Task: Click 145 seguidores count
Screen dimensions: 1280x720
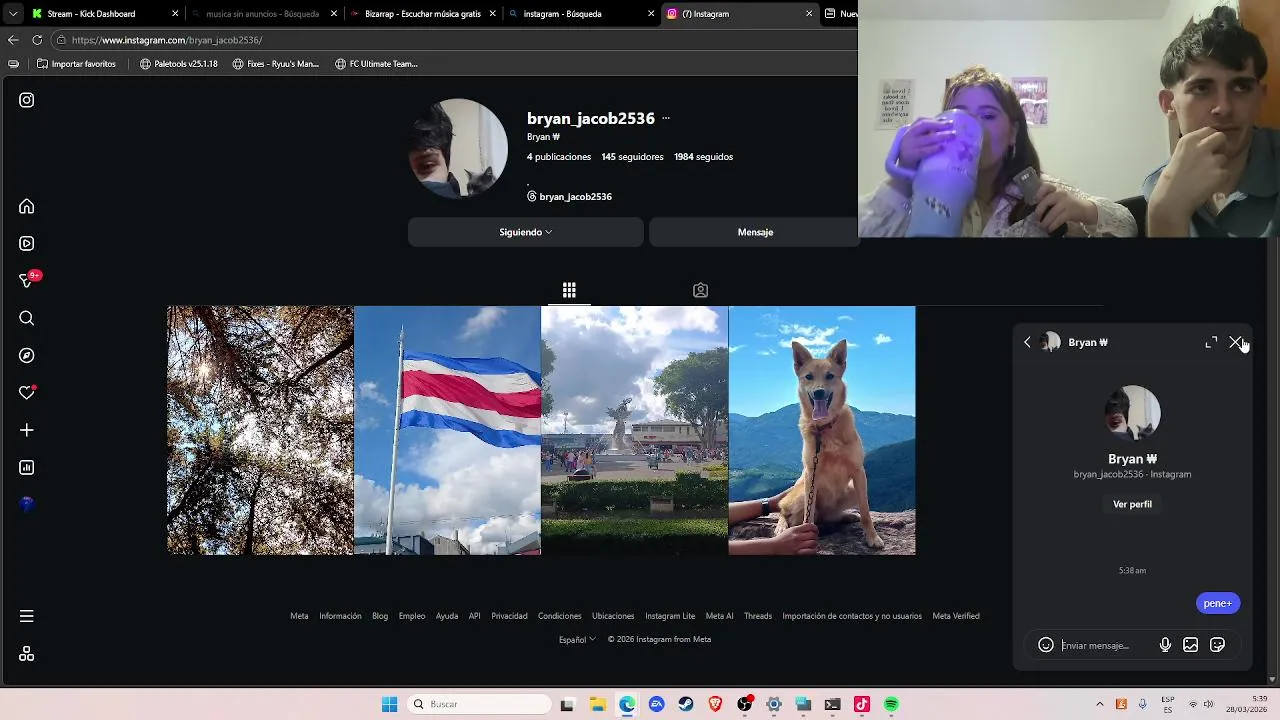Action: pos(632,157)
